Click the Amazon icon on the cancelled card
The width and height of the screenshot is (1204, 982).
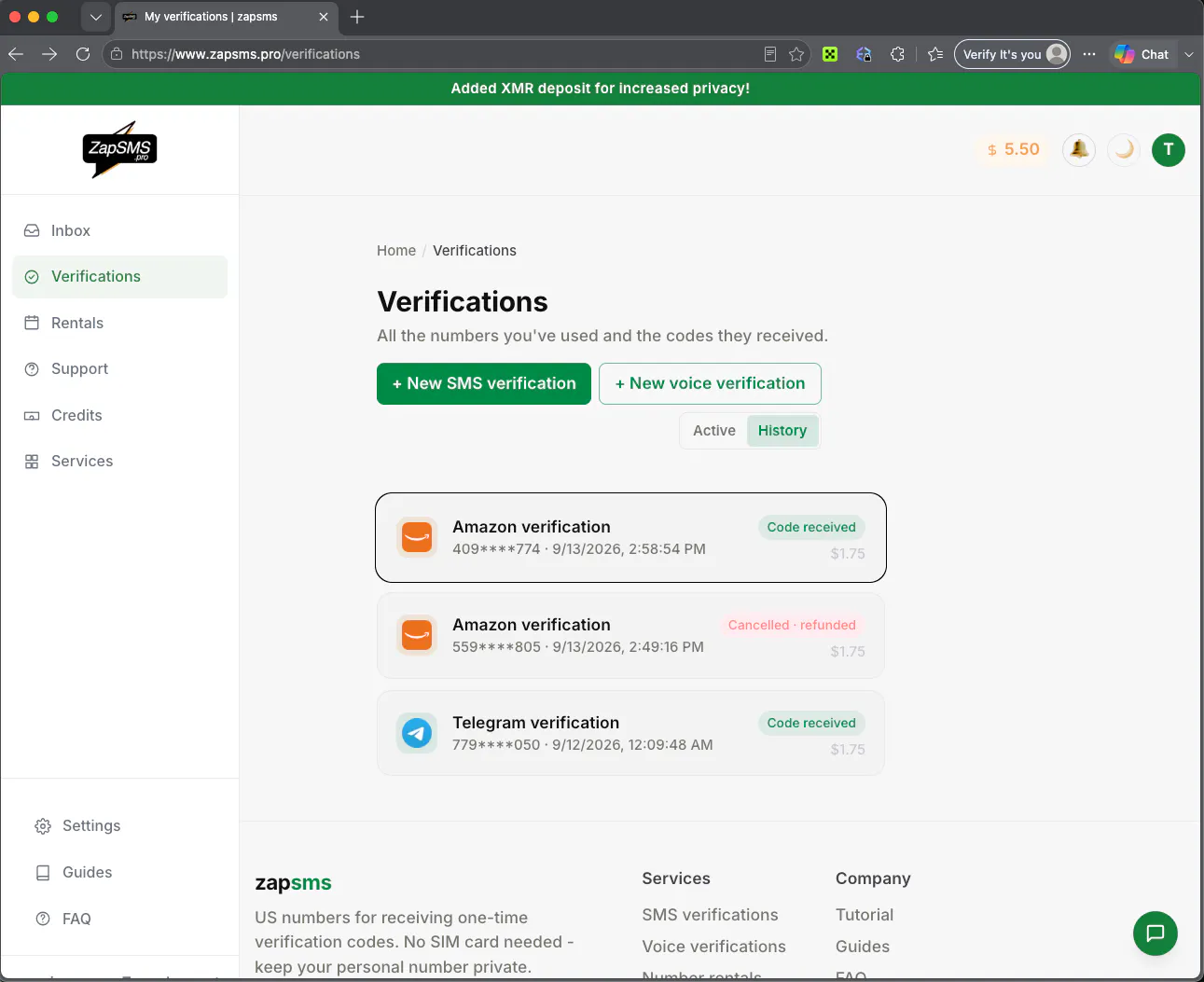417,635
